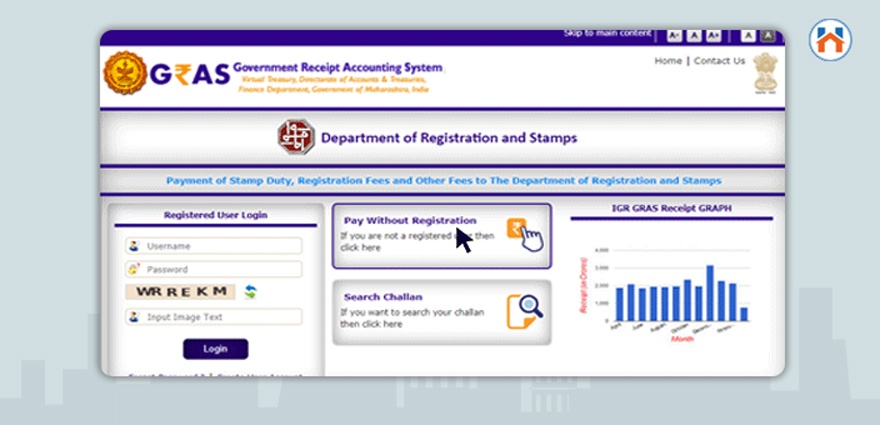
Task: Select the dark high contrast A button
Action: click(x=768, y=36)
